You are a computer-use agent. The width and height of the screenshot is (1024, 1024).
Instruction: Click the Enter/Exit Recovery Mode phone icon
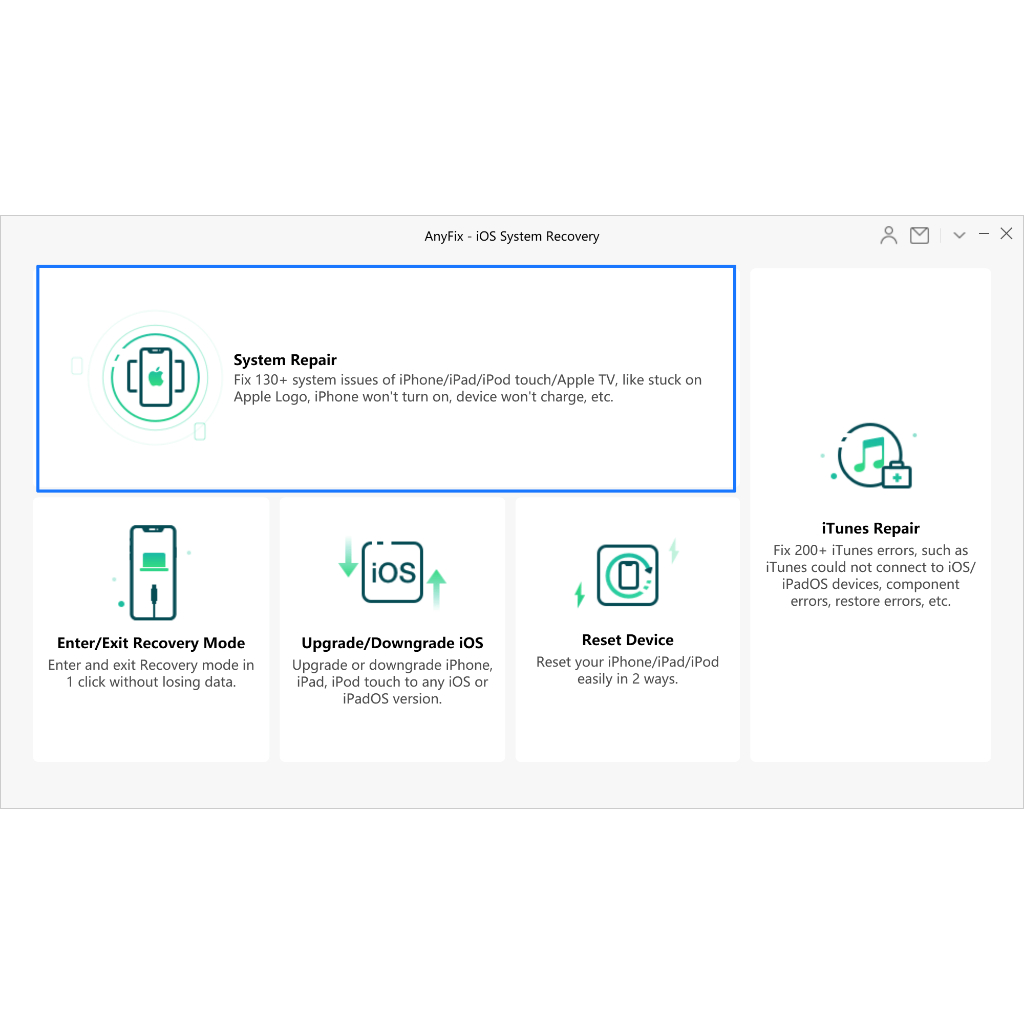[153, 573]
